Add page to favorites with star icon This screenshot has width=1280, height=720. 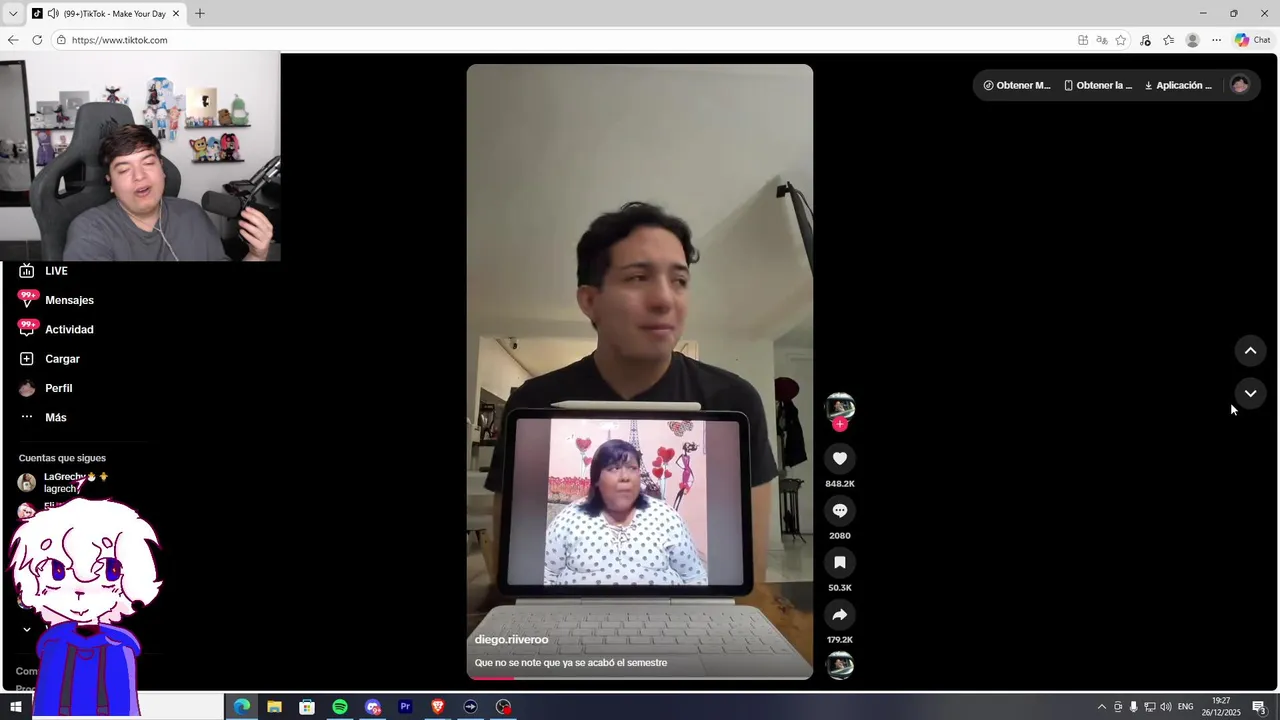coord(1121,40)
